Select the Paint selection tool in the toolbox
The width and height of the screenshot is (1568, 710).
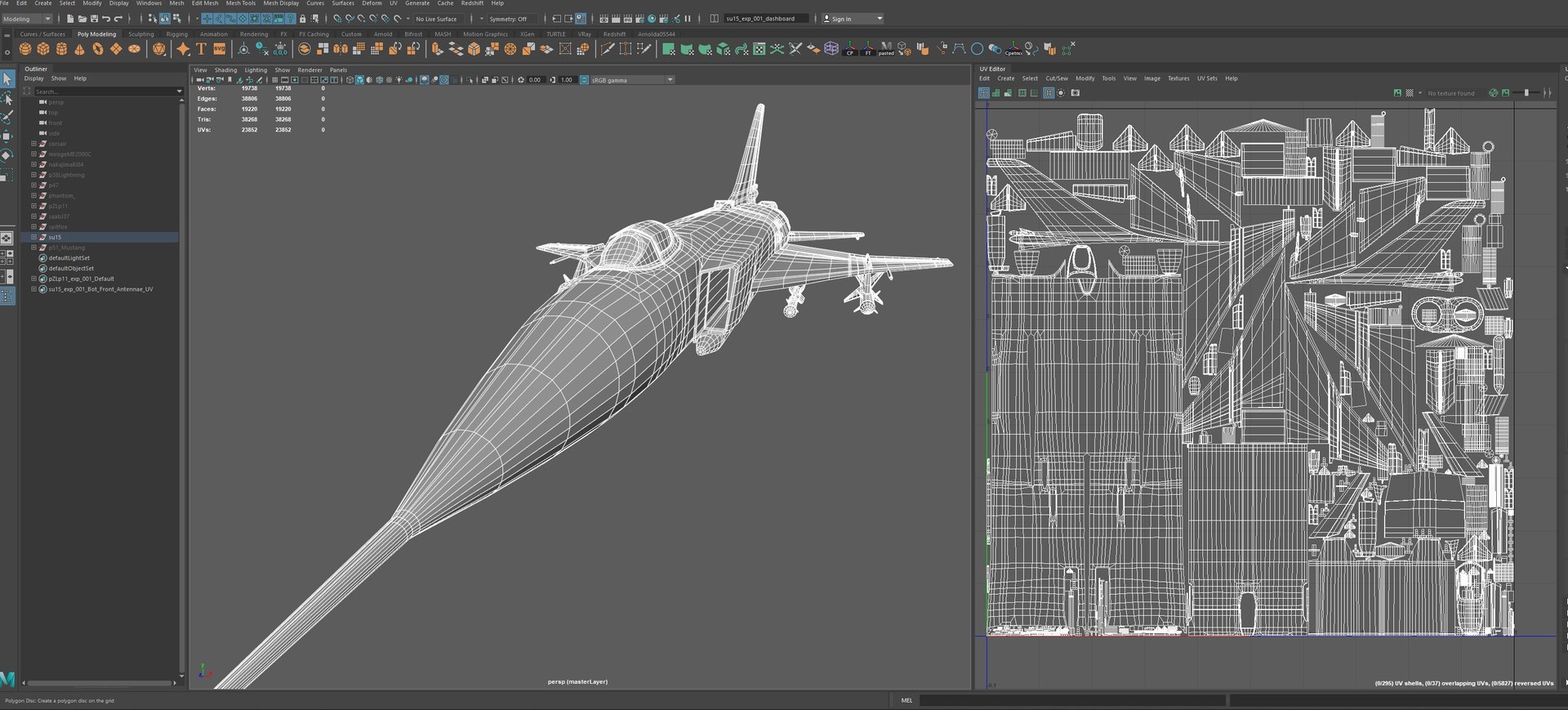tap(7, 117)
